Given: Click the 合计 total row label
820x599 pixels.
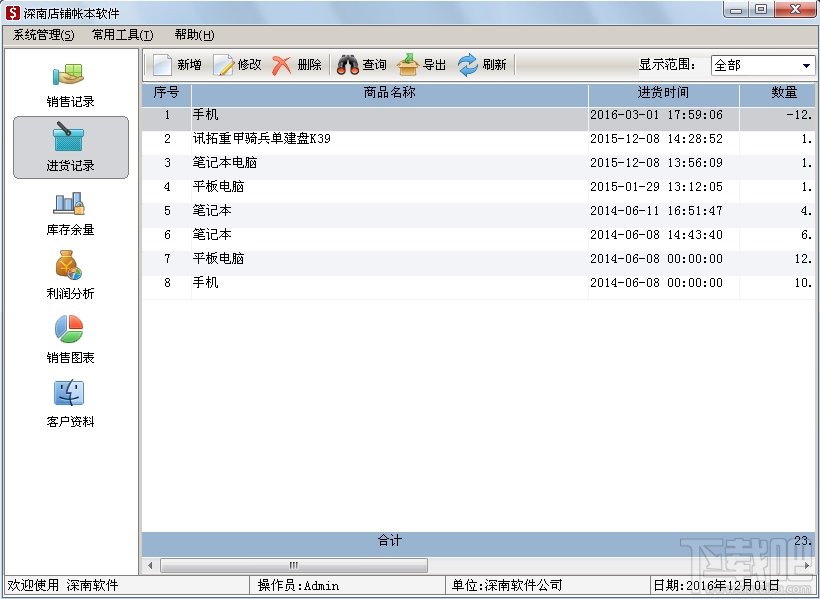Looking at the screenshot, I should pos(390,541).
